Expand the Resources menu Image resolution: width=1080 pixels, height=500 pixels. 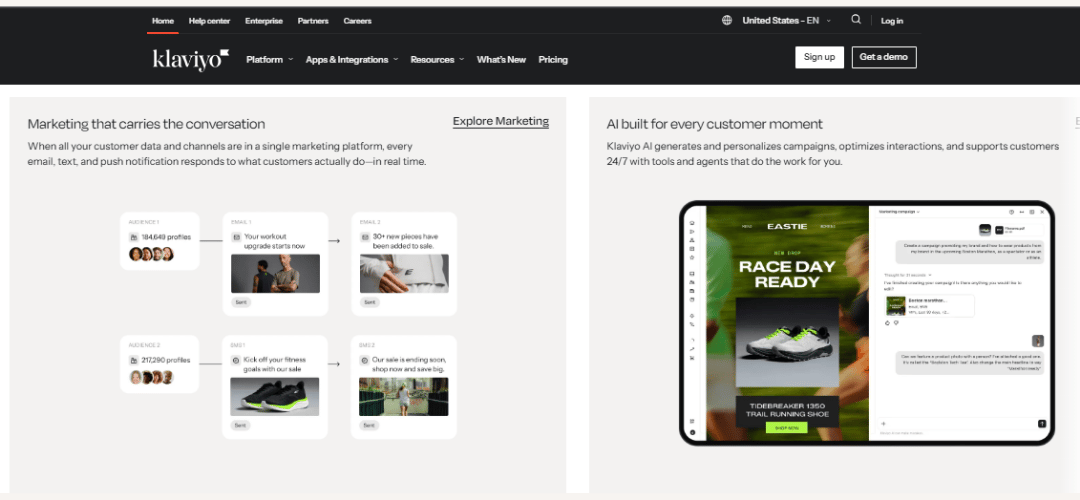click(x=437, y=60)
